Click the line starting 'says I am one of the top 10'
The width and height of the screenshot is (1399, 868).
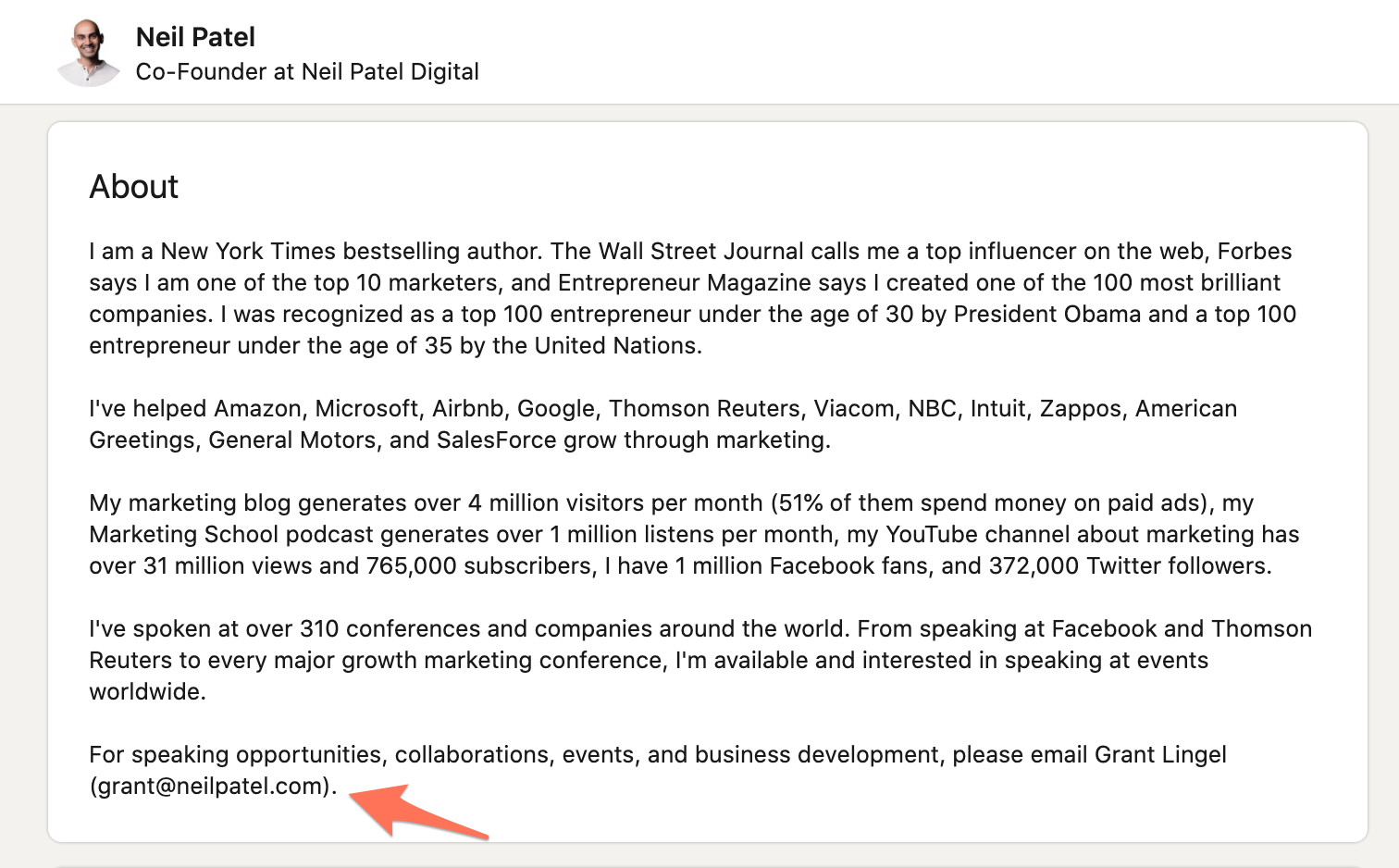(x=685, y=282)
